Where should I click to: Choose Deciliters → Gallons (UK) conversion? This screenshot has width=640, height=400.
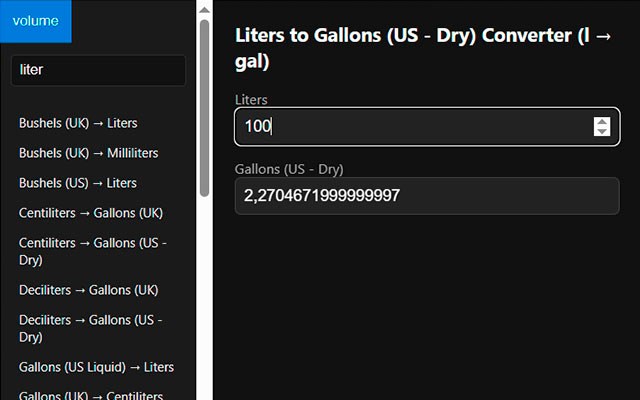tap(88, 290)
